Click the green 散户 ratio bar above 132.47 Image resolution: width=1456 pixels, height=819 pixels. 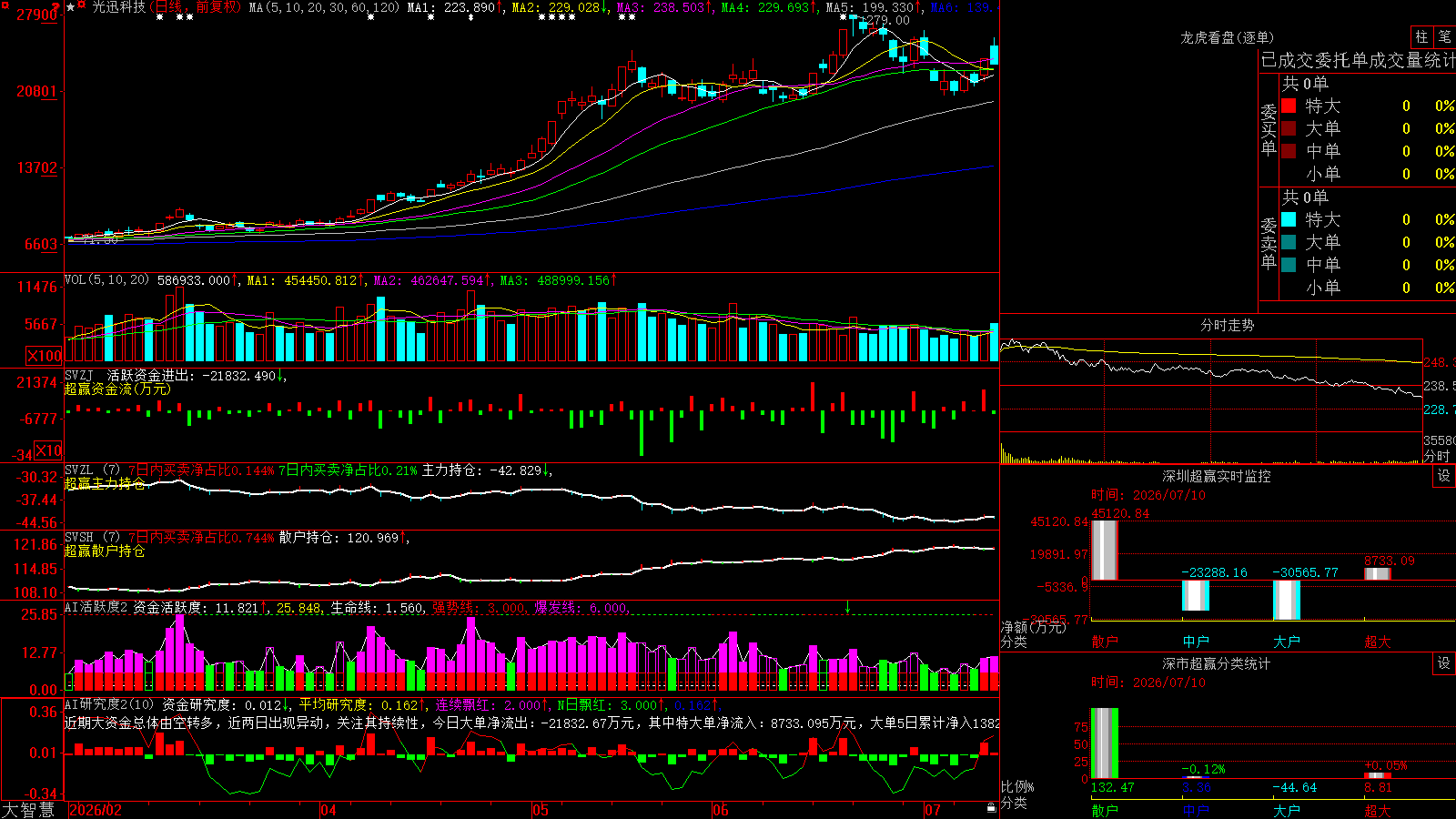tap(1105, 743)
